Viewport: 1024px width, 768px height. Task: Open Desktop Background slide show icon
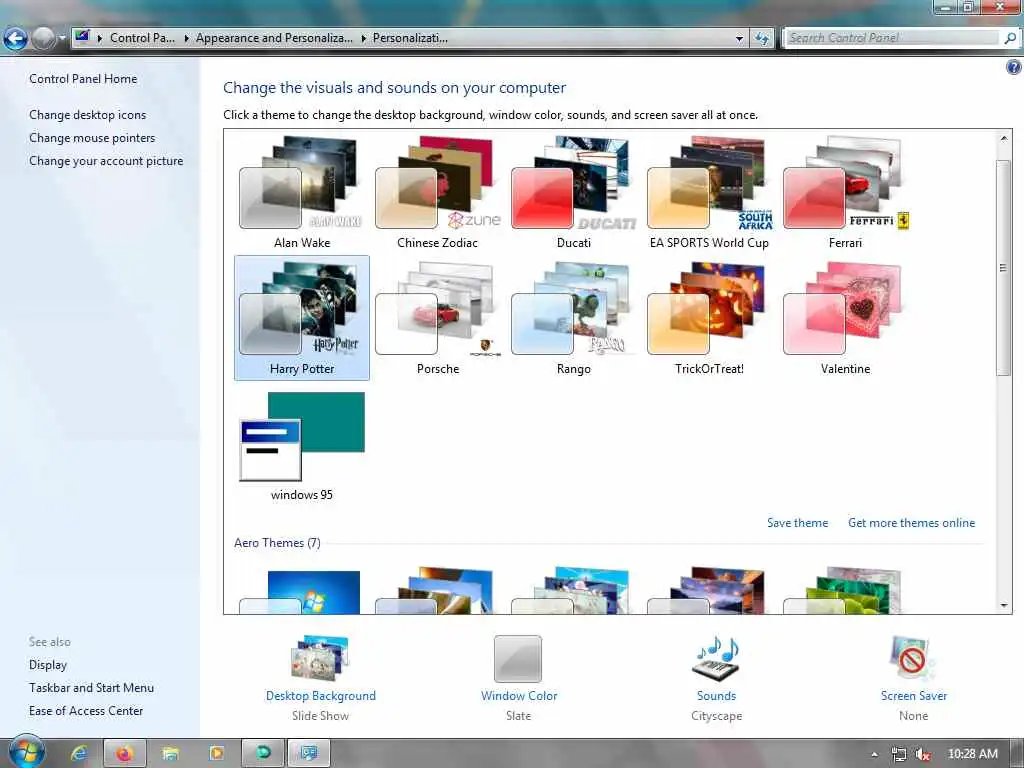coord(320,658)
